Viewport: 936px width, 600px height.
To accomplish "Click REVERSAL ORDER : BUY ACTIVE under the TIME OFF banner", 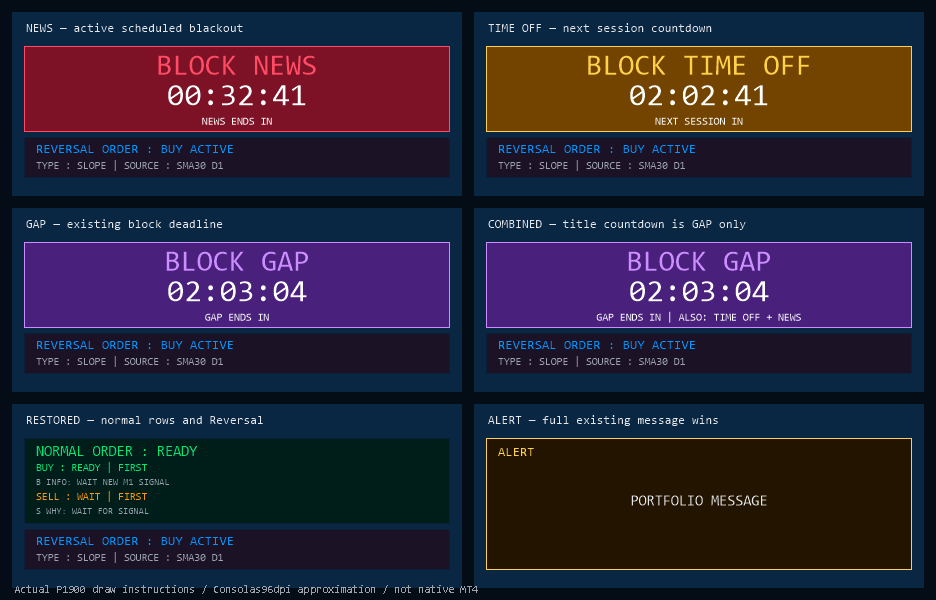I will pos(596,149).
